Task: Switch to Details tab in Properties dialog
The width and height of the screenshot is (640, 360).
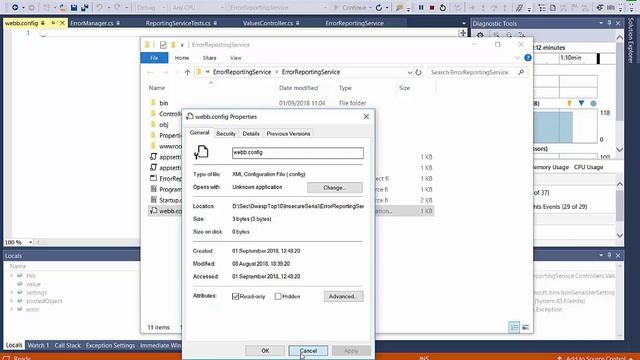Action: click(251, 133)
